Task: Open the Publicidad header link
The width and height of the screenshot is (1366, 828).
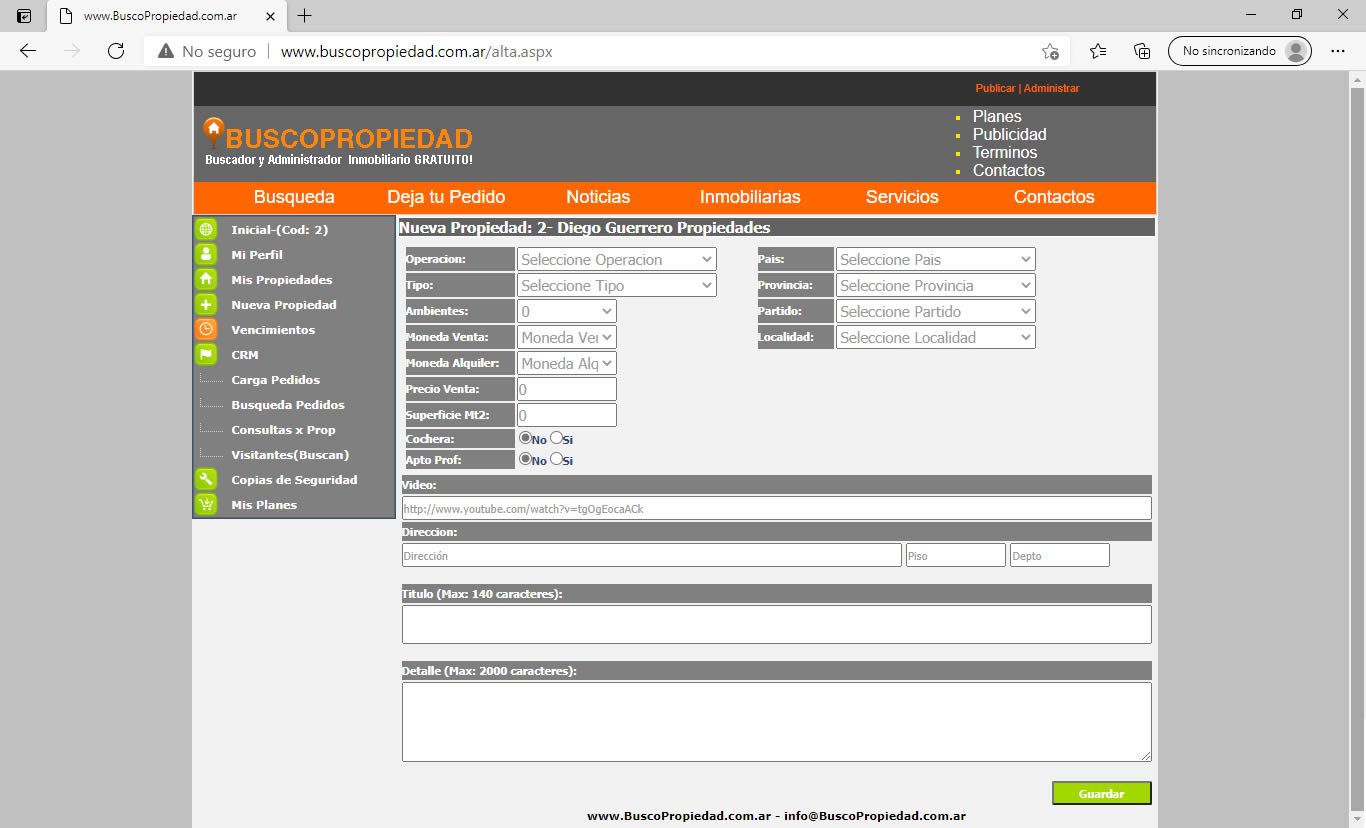Action: [x=1010, y=134]
